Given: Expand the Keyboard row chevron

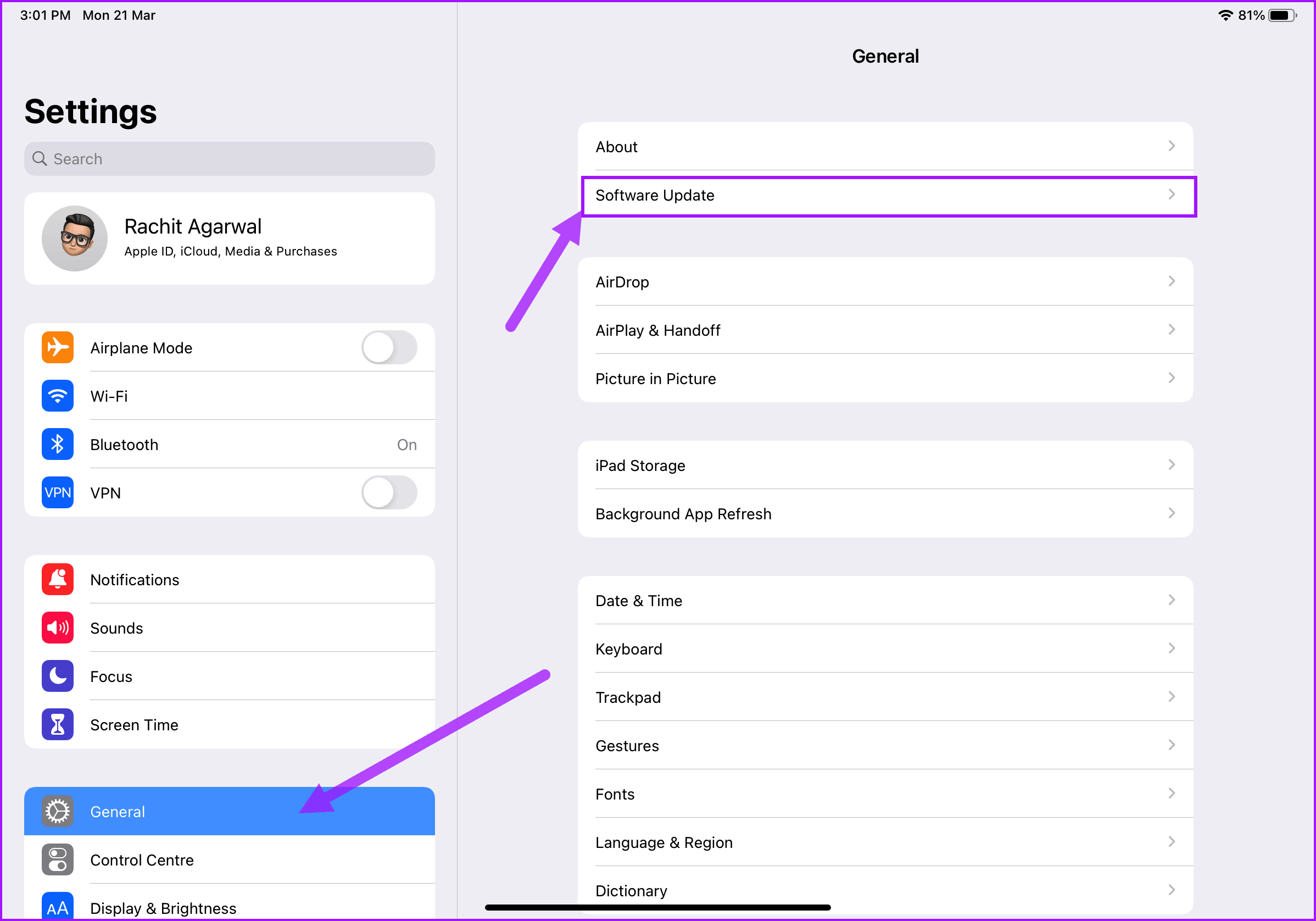Looking at the screenshot, I should point(1172,648).
